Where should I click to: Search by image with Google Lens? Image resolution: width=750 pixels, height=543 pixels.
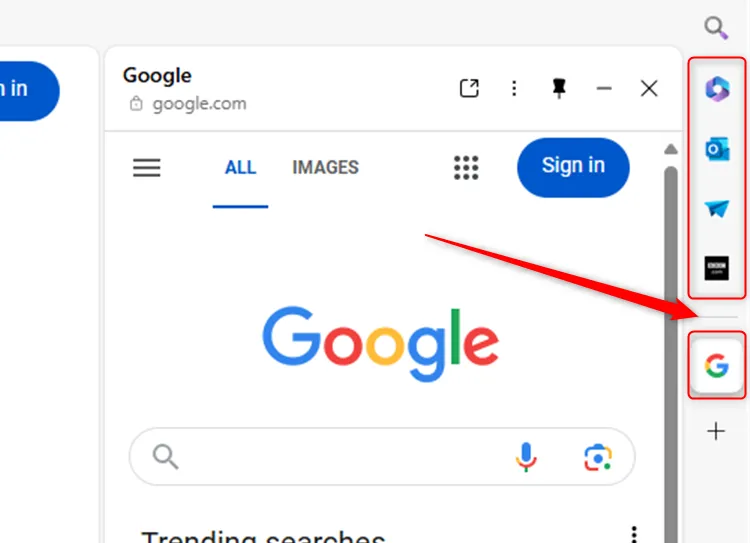click(x=598, y=457)
